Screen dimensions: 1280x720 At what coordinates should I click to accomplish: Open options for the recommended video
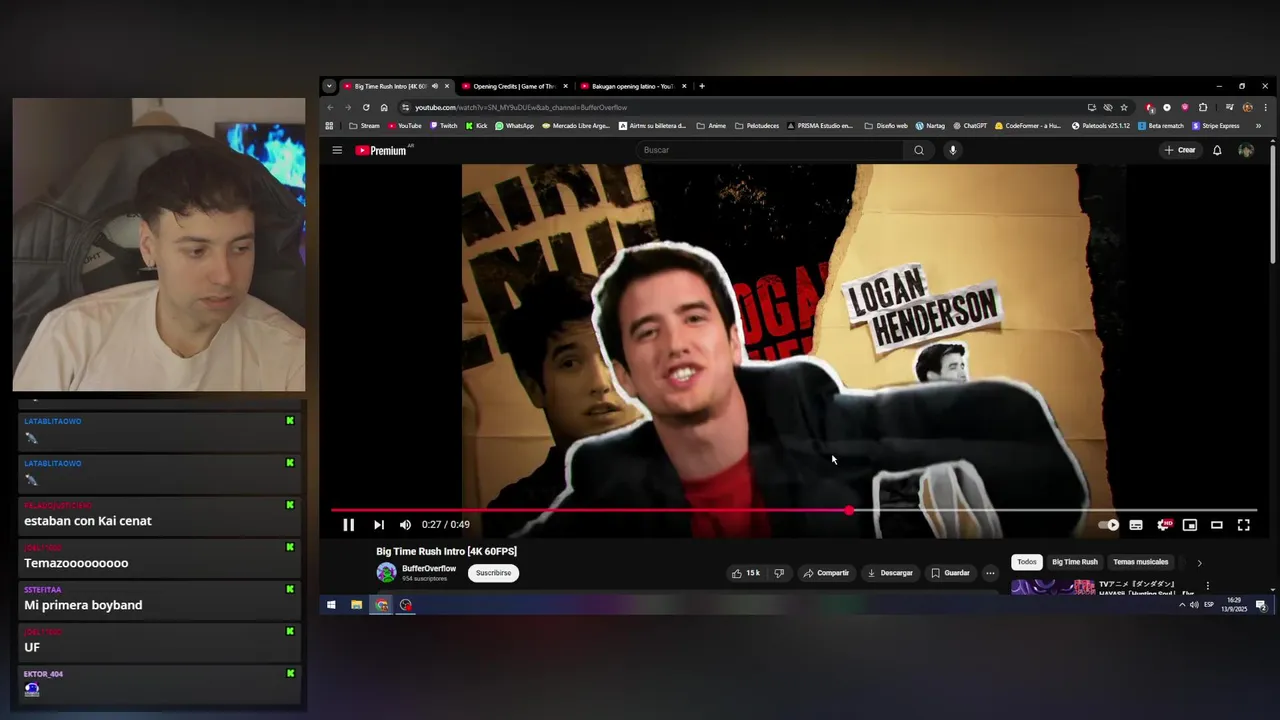[1207, 586]
